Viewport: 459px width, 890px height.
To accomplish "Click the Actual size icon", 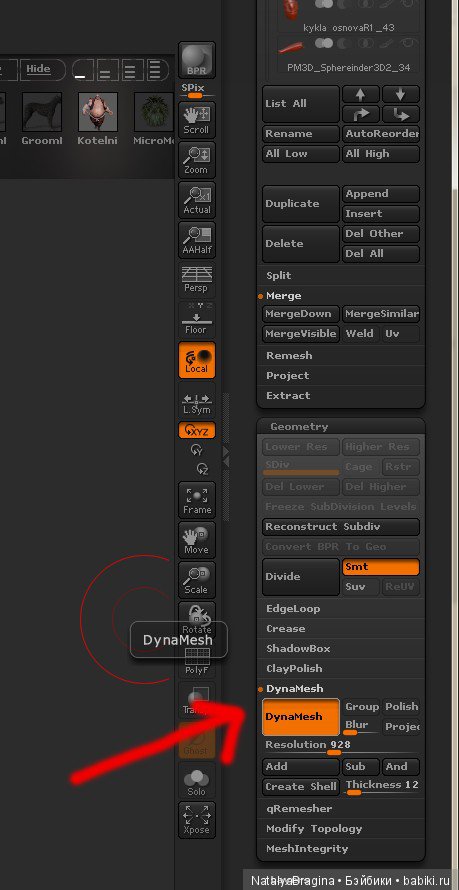I will (197, 200).
